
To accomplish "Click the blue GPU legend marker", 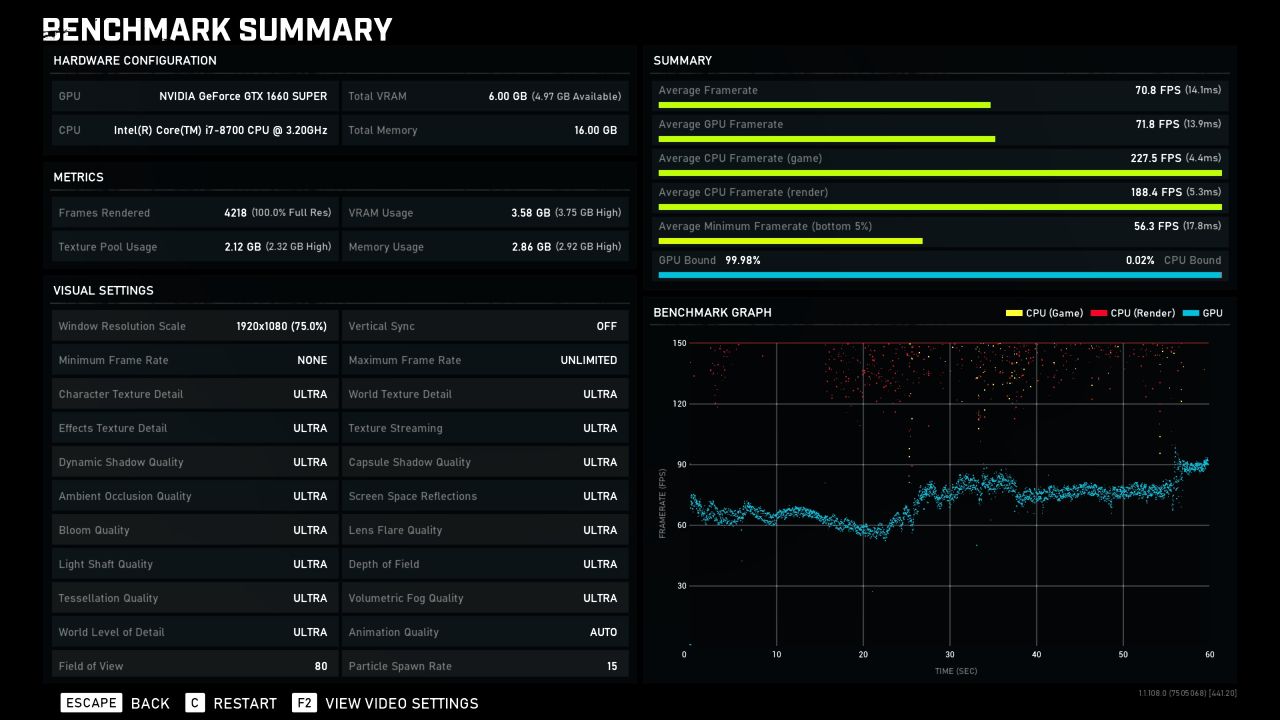I will point(1191,313).
